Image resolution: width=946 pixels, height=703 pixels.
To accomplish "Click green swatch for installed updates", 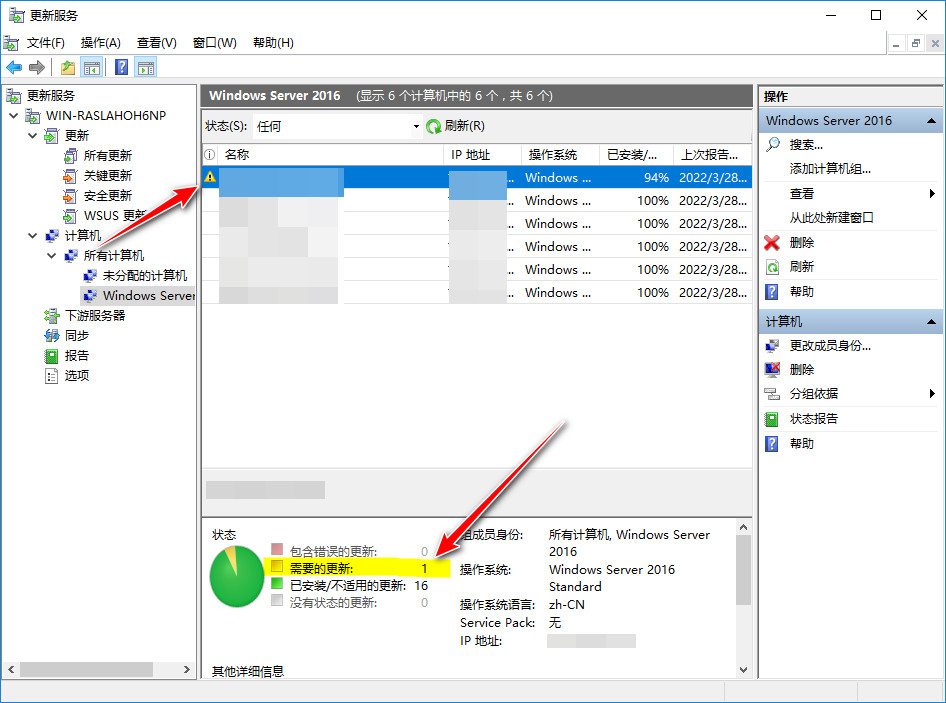I will coord(277,584).
